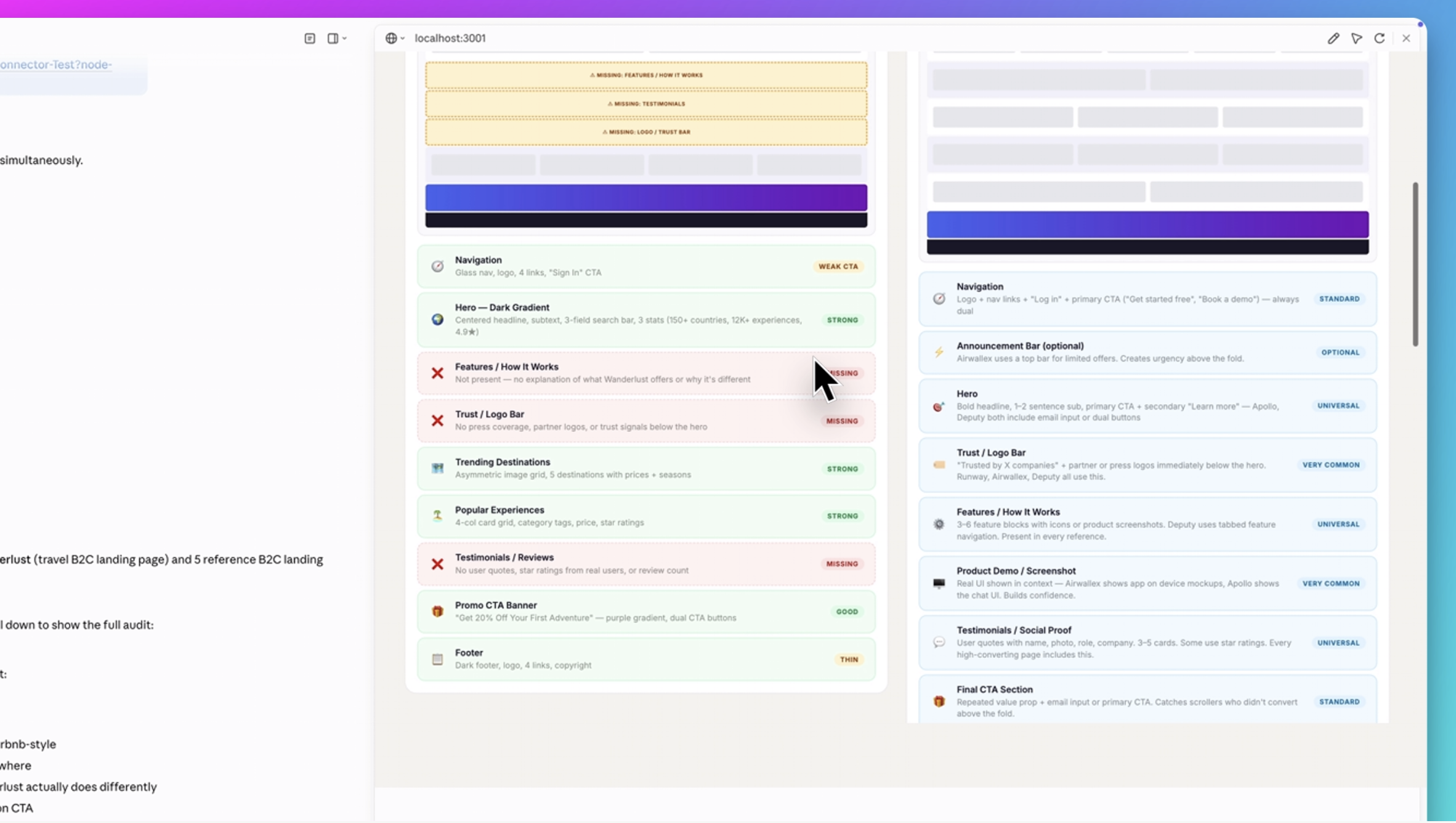Select the Hero — Dark Gradient row
Viewport: 1456px width, 823px height.
pos(646,320)
